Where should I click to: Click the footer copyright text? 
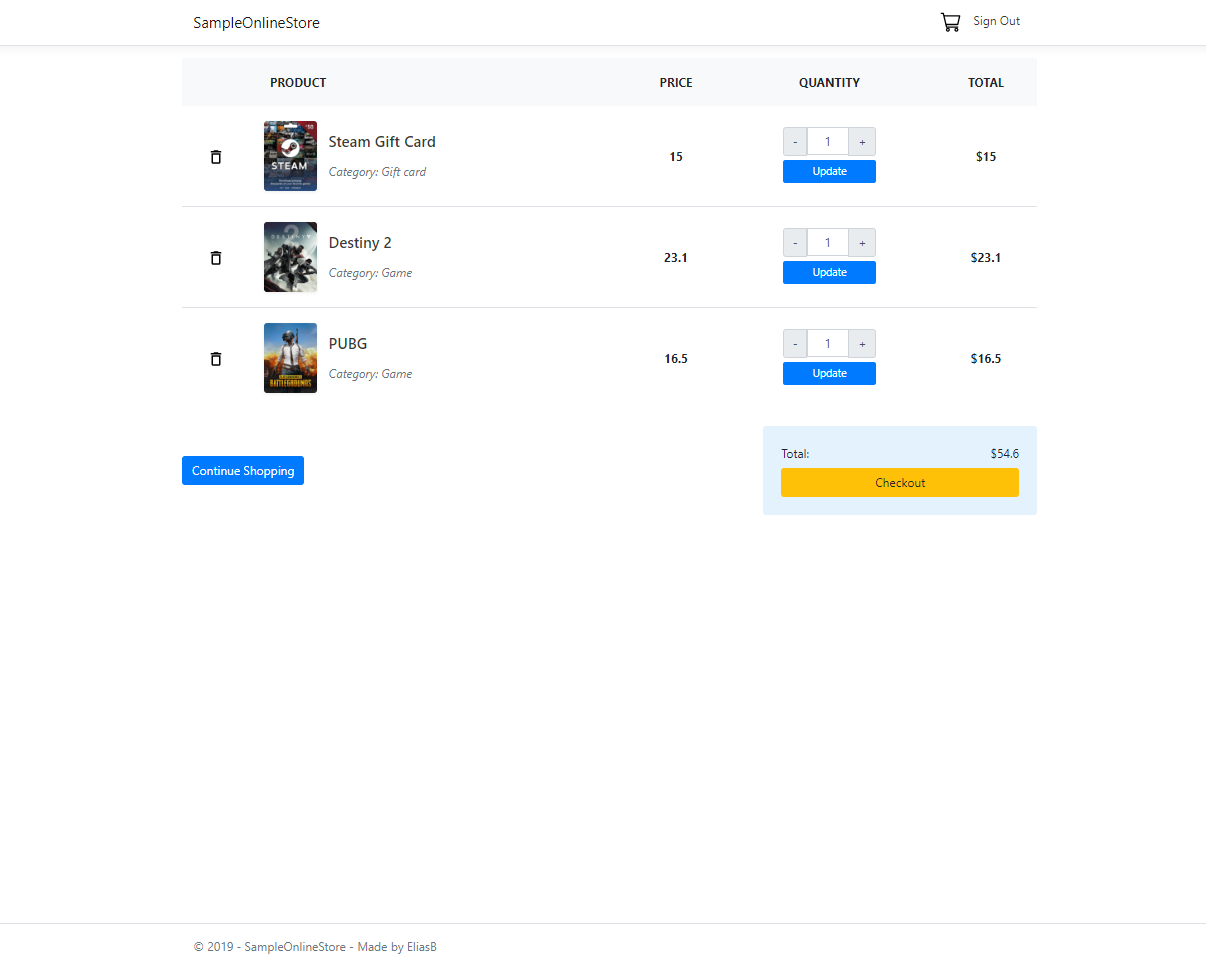tap(315, 947)
